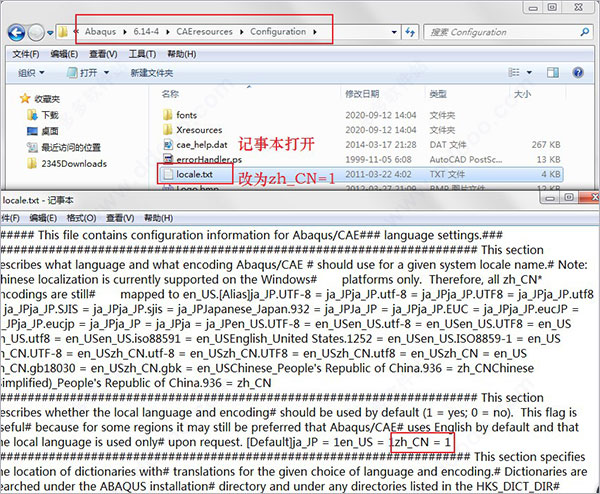The height and width of the screenshot is (494, 600).
Task: Sort files by 类型 column header
Action: pos(438,94)
